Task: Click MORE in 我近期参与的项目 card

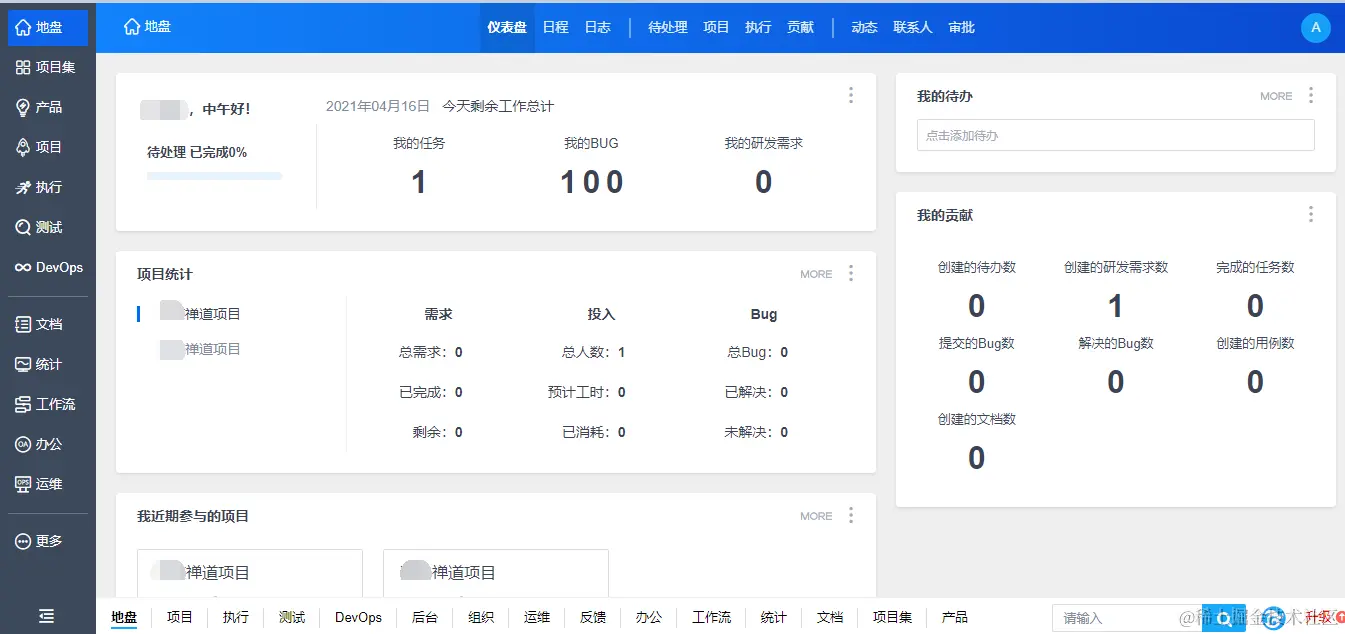Action: (x=816, y=516)
